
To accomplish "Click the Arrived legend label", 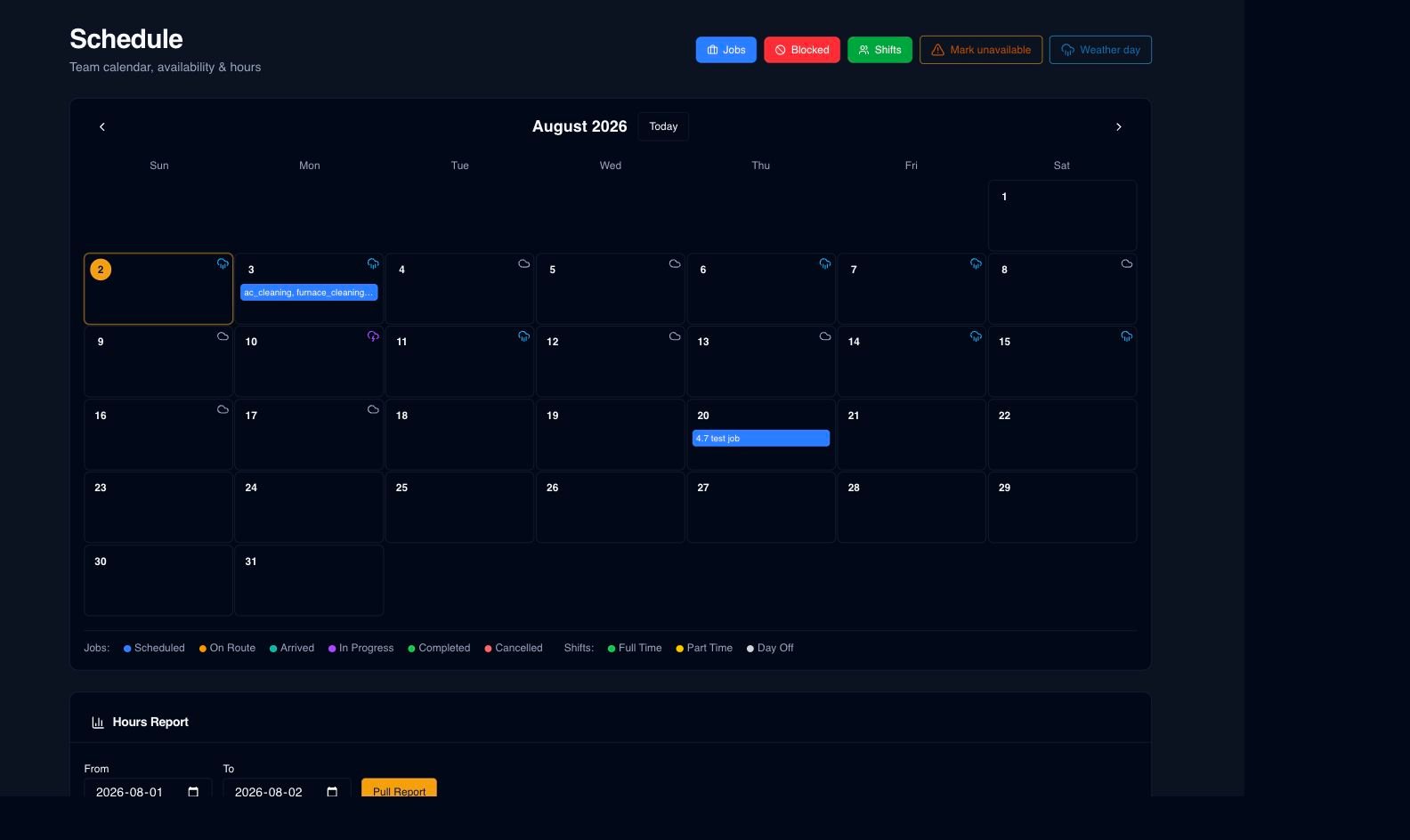I will coord(297,648).
